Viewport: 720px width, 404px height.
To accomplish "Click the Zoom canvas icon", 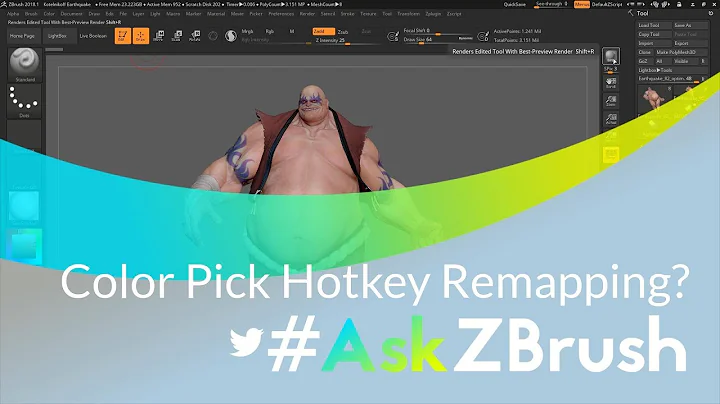I will 611,101.
